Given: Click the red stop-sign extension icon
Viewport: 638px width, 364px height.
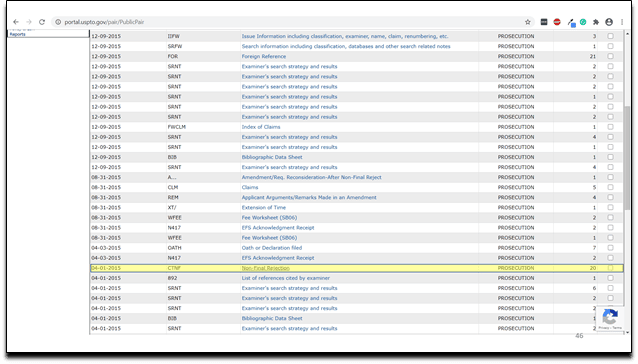Looking at the screenshot, I should [557, 22].
